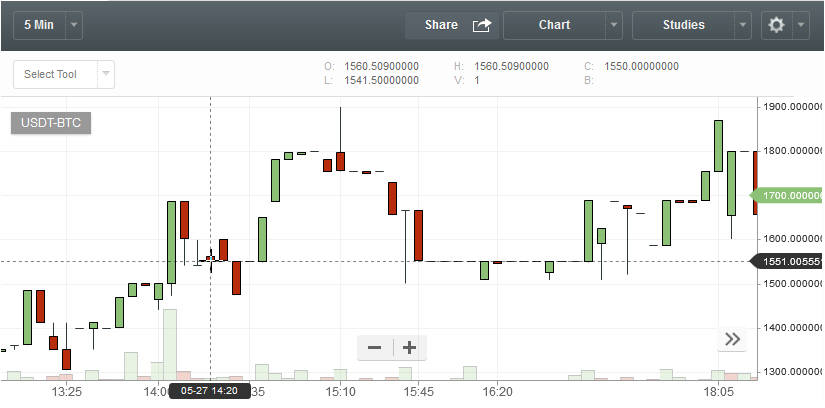
Task: Click the tall candle with 1900 wick
Action: (340, 161)
